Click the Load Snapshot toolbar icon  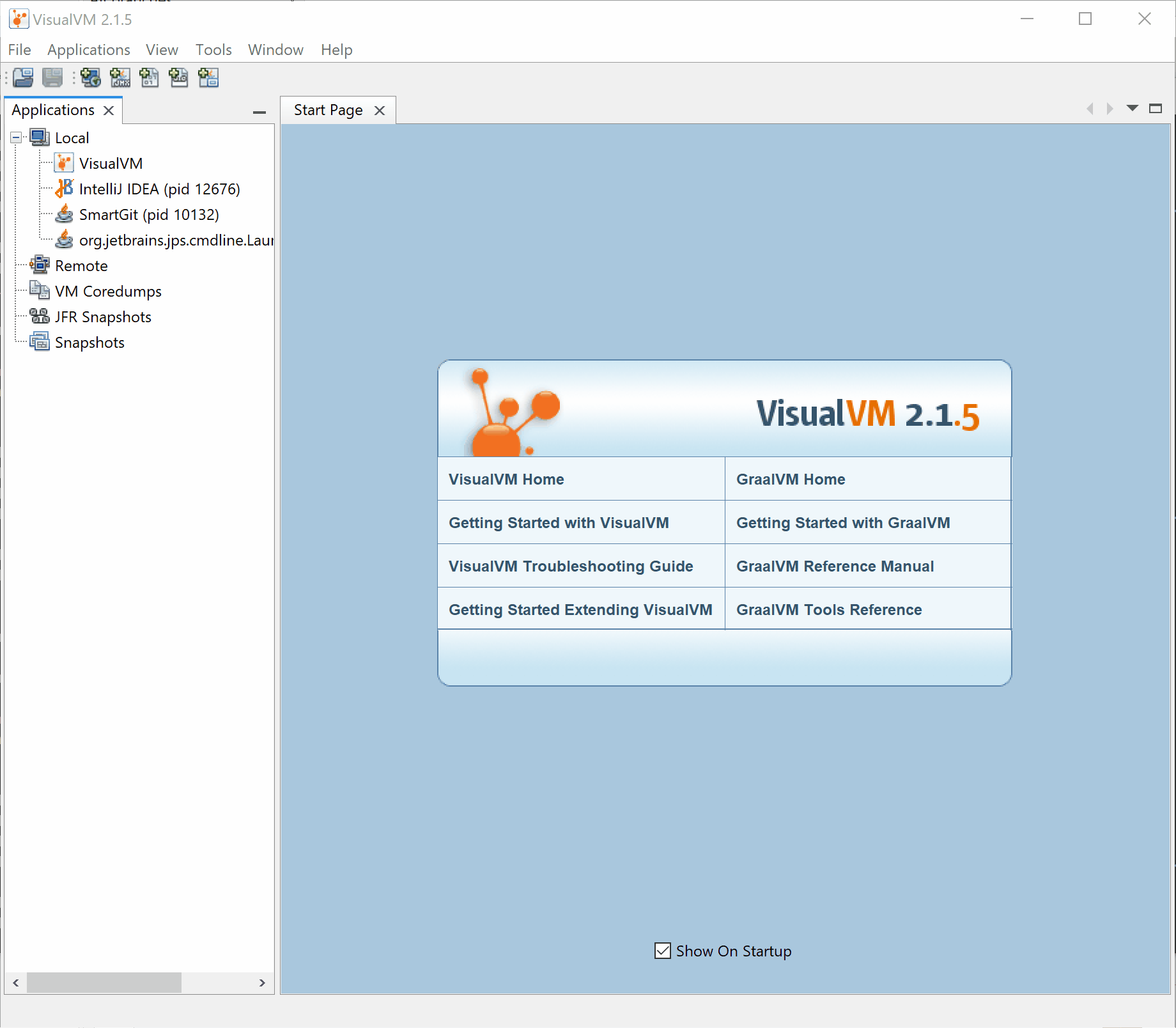23,78
